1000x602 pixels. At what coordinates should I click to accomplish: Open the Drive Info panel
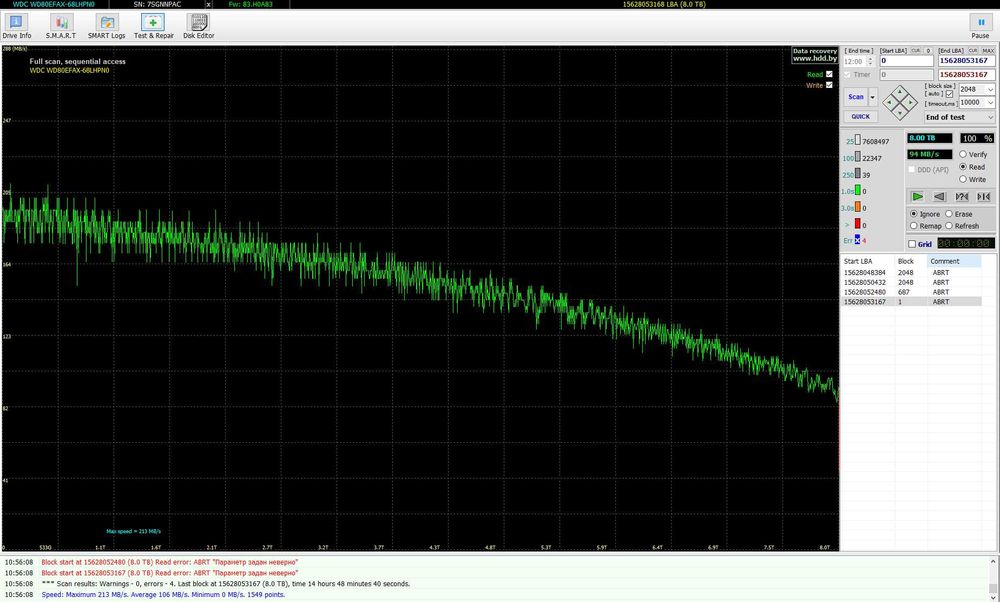pos(17,25)
